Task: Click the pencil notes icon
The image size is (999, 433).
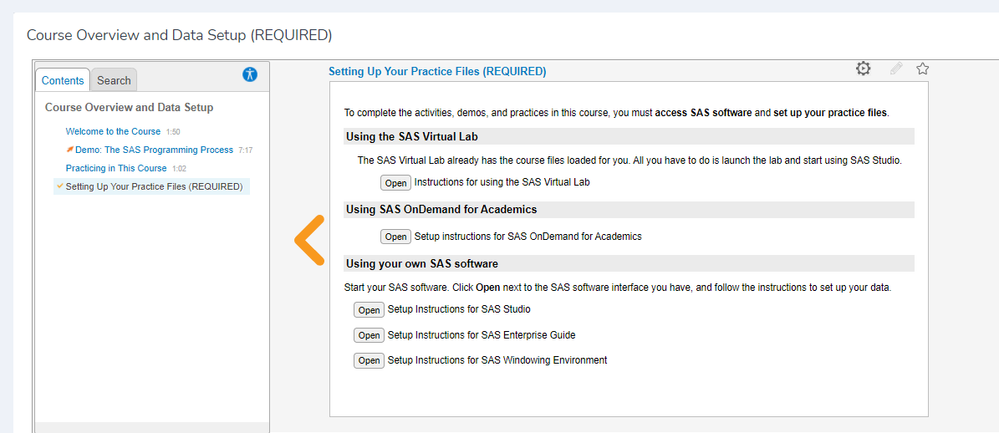Action: point(896,69)
